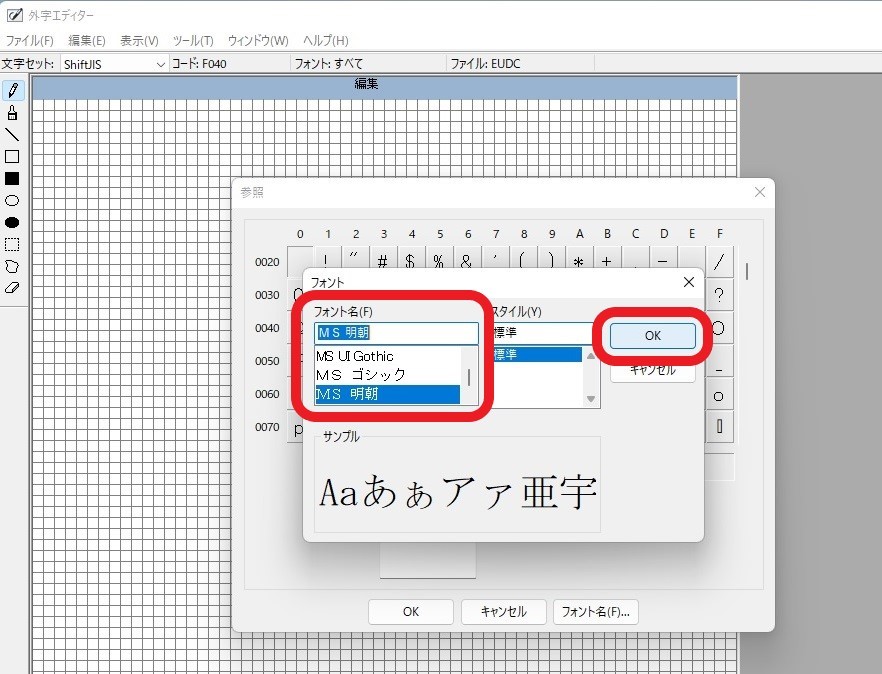This screenshot has width=882, height=674.
Task: Select the ) character cell
Action: click(551, 260)
